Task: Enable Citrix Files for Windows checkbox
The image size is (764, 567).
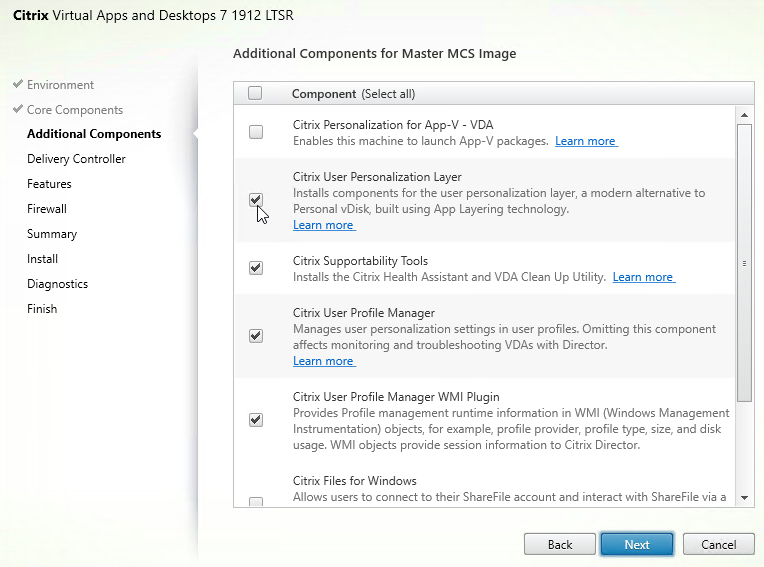Action: tap(256, 501)
